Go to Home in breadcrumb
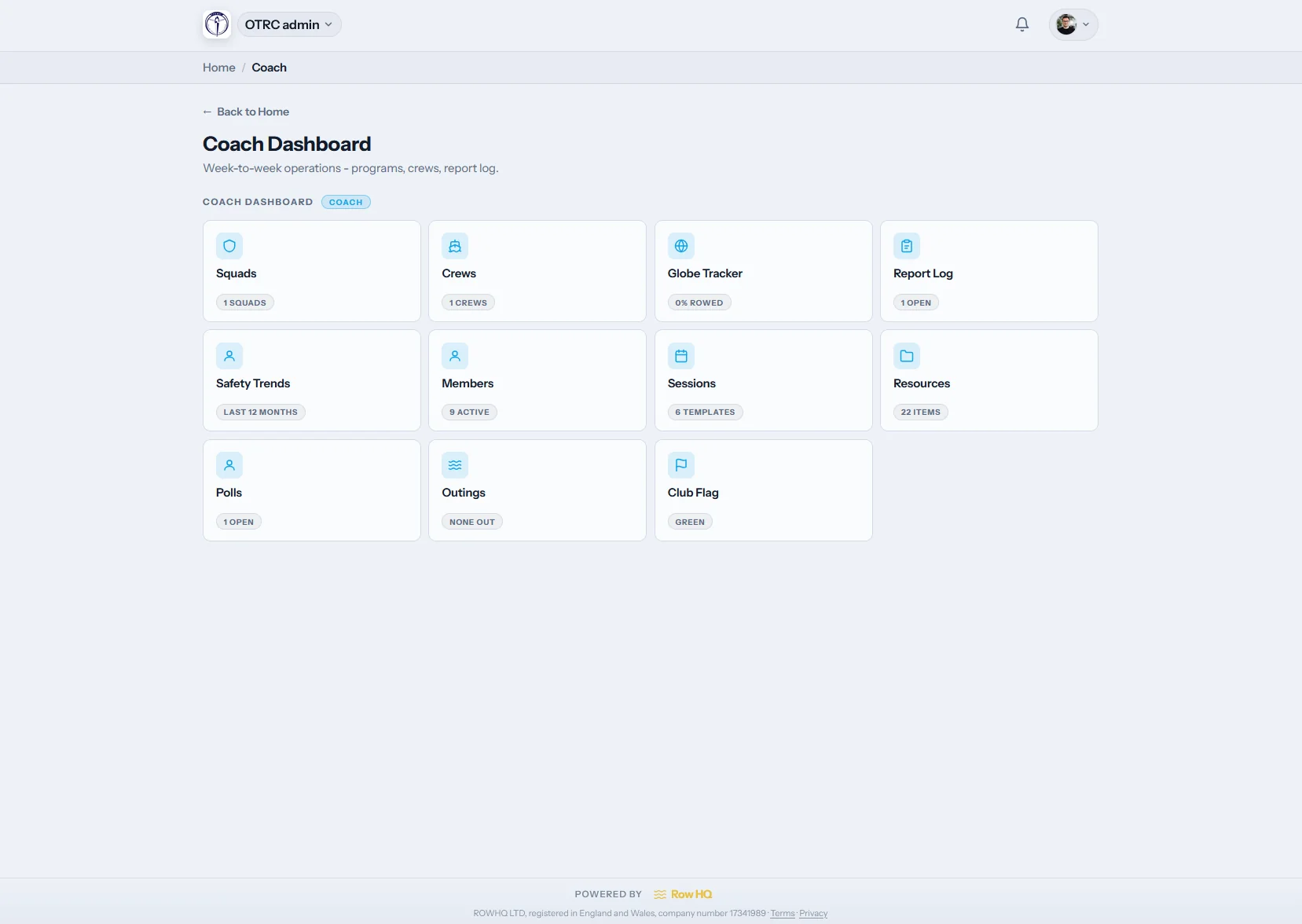Screen dimensions: 1302x924 coord(219,68)
